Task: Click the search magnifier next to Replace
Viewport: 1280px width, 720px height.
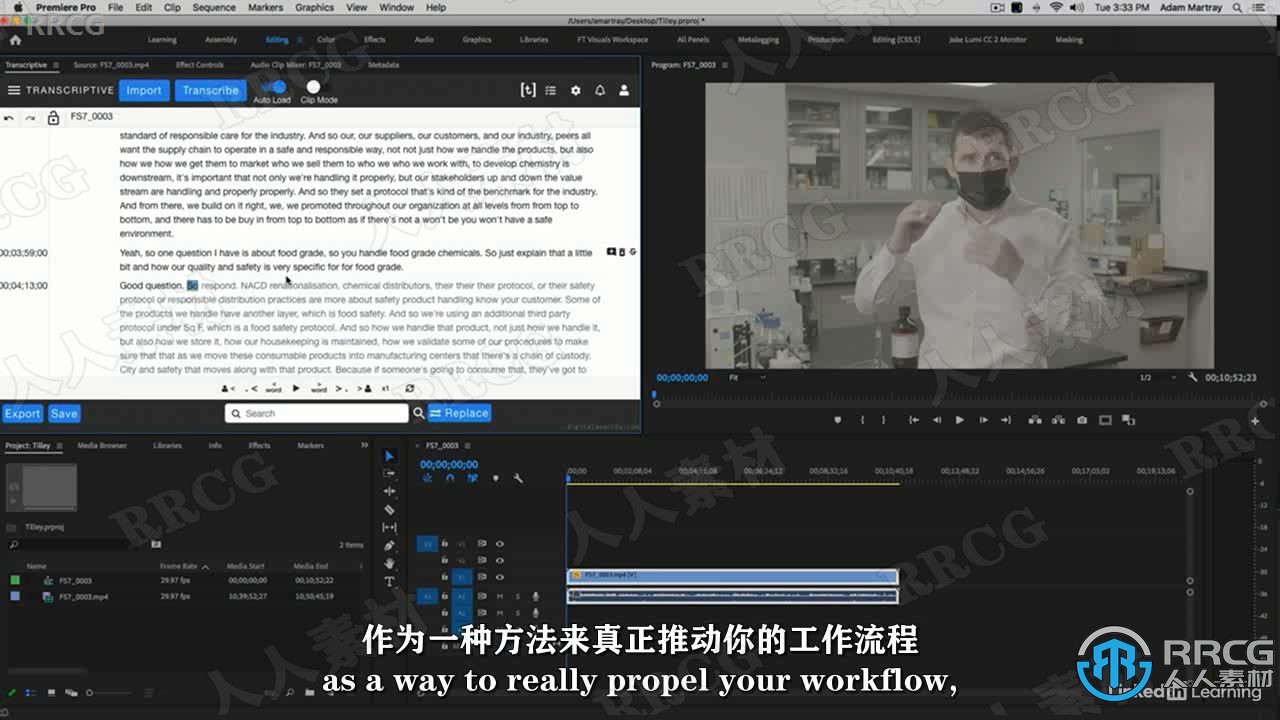Action: point(418,413)
